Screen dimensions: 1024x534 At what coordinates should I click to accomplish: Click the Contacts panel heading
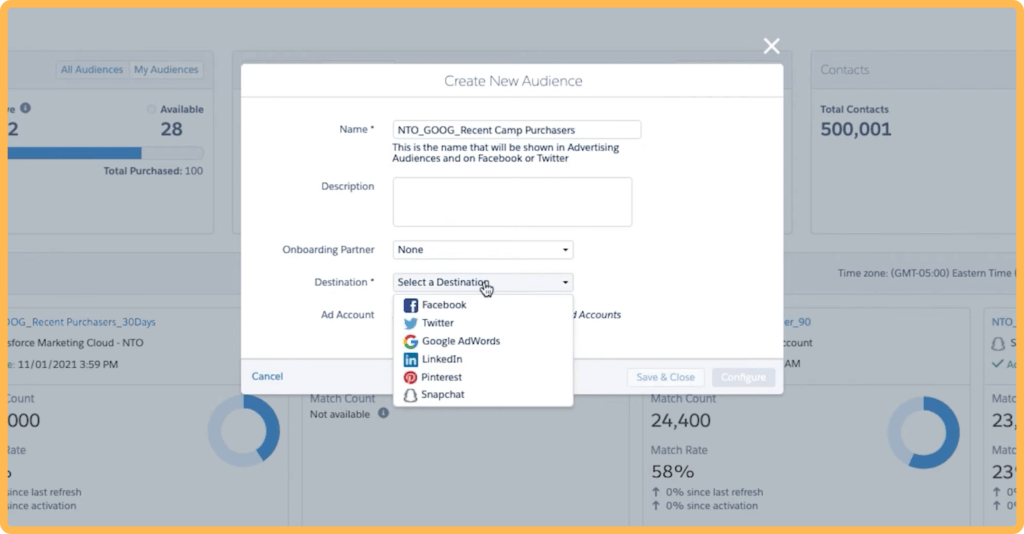click(844, 70)
